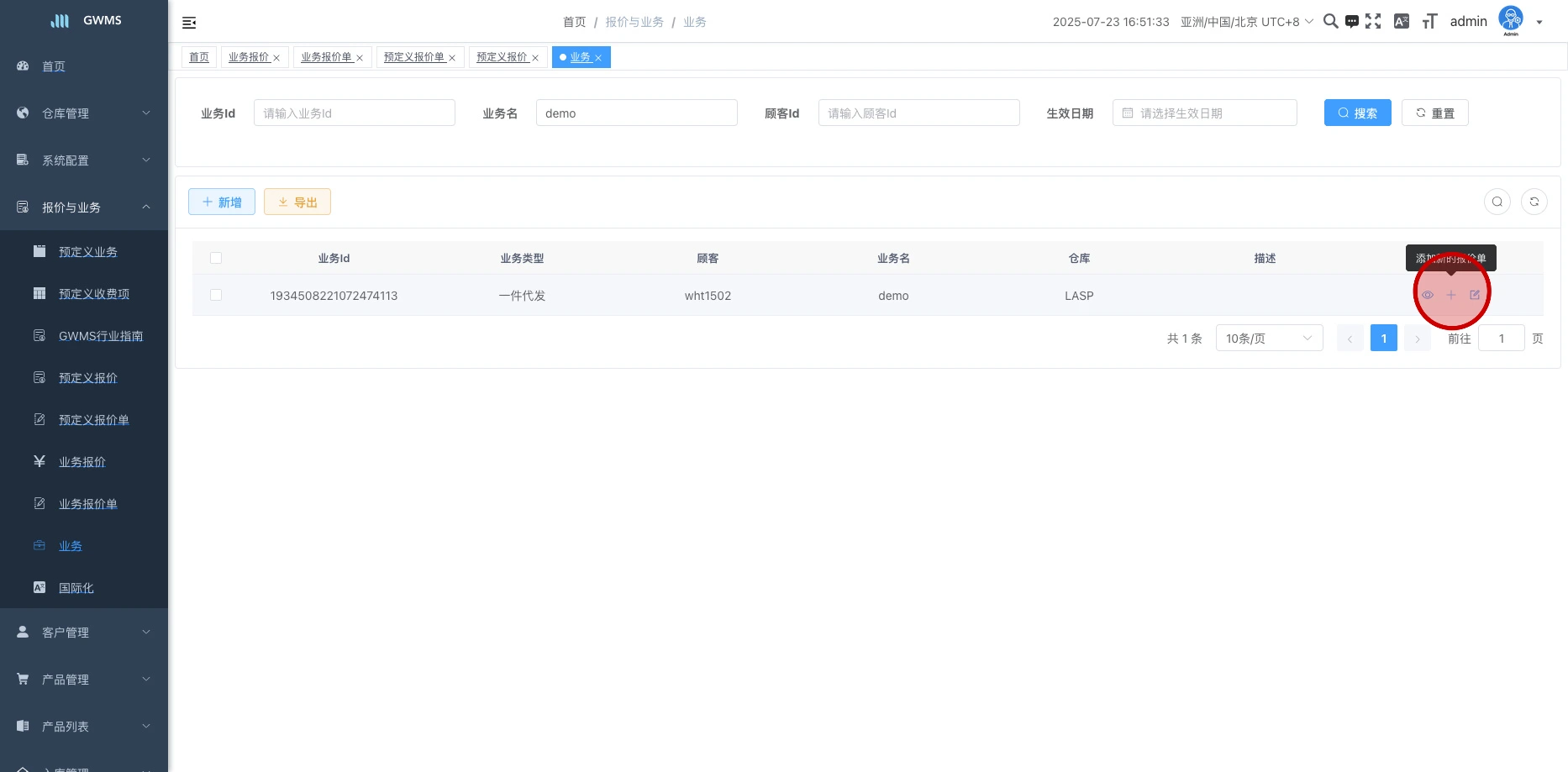
Task: View demo row details via eye icon
Action: click(x=1427, y=295)
